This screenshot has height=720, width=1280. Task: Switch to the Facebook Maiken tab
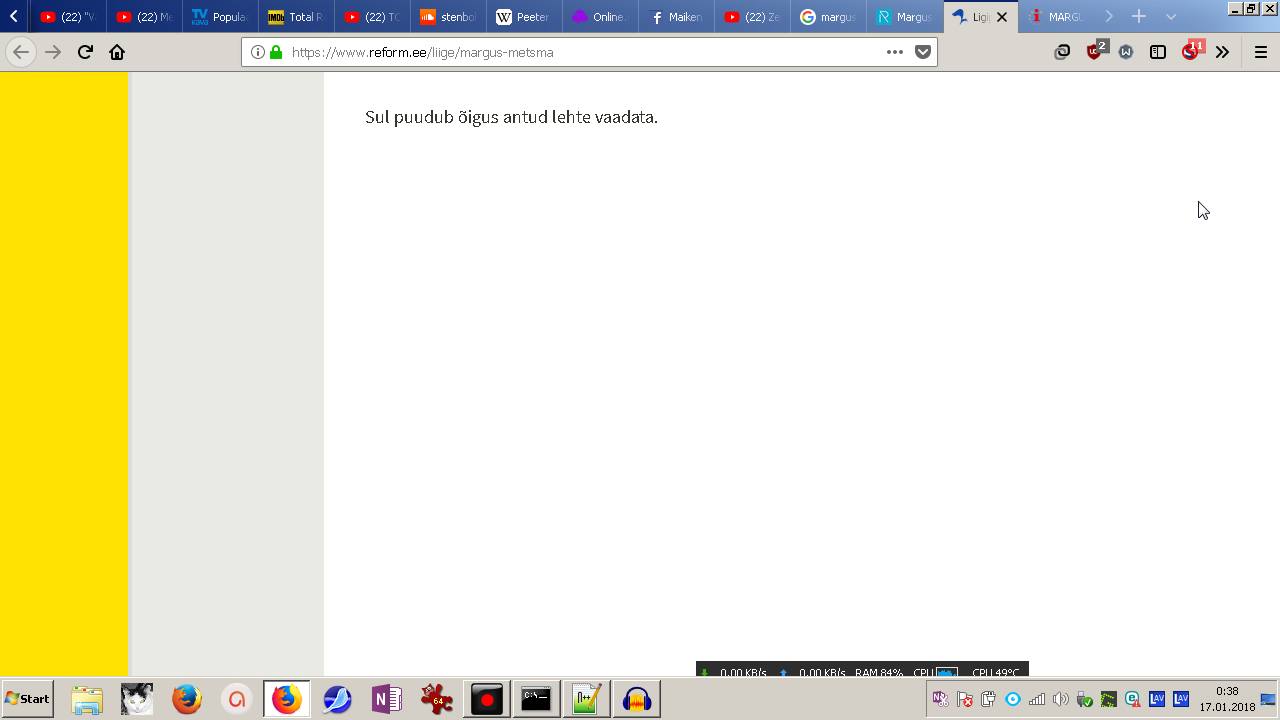[675, 17]
